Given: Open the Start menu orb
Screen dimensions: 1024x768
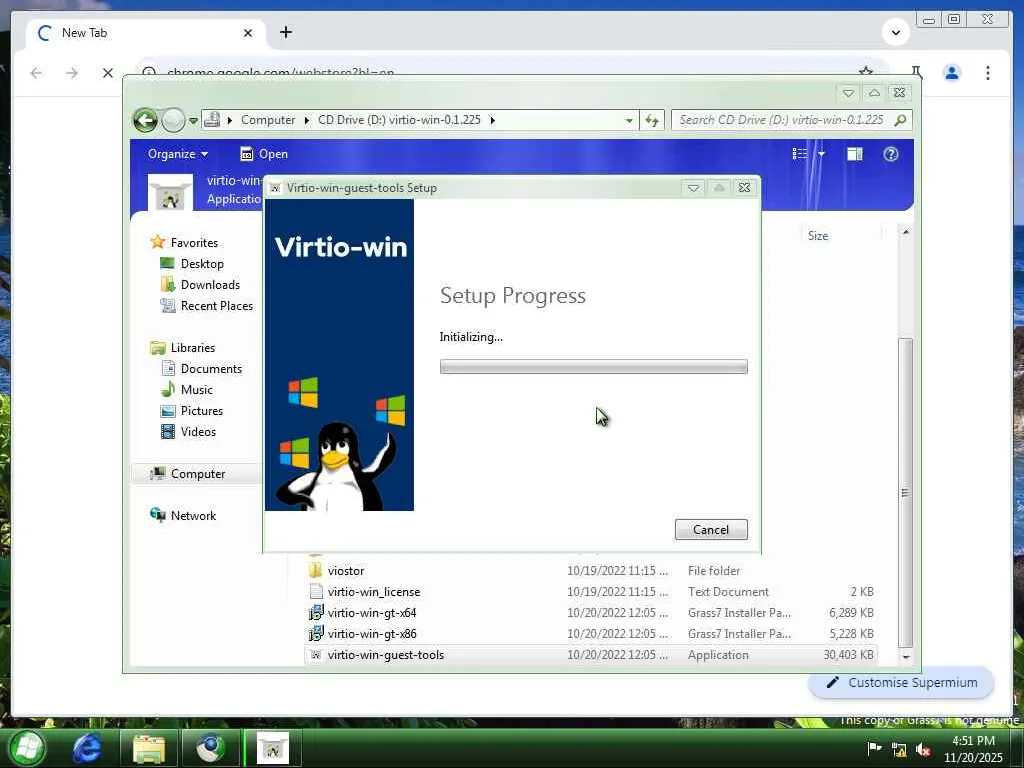Looking at the screenshot, I should click(x=25, y=748).
